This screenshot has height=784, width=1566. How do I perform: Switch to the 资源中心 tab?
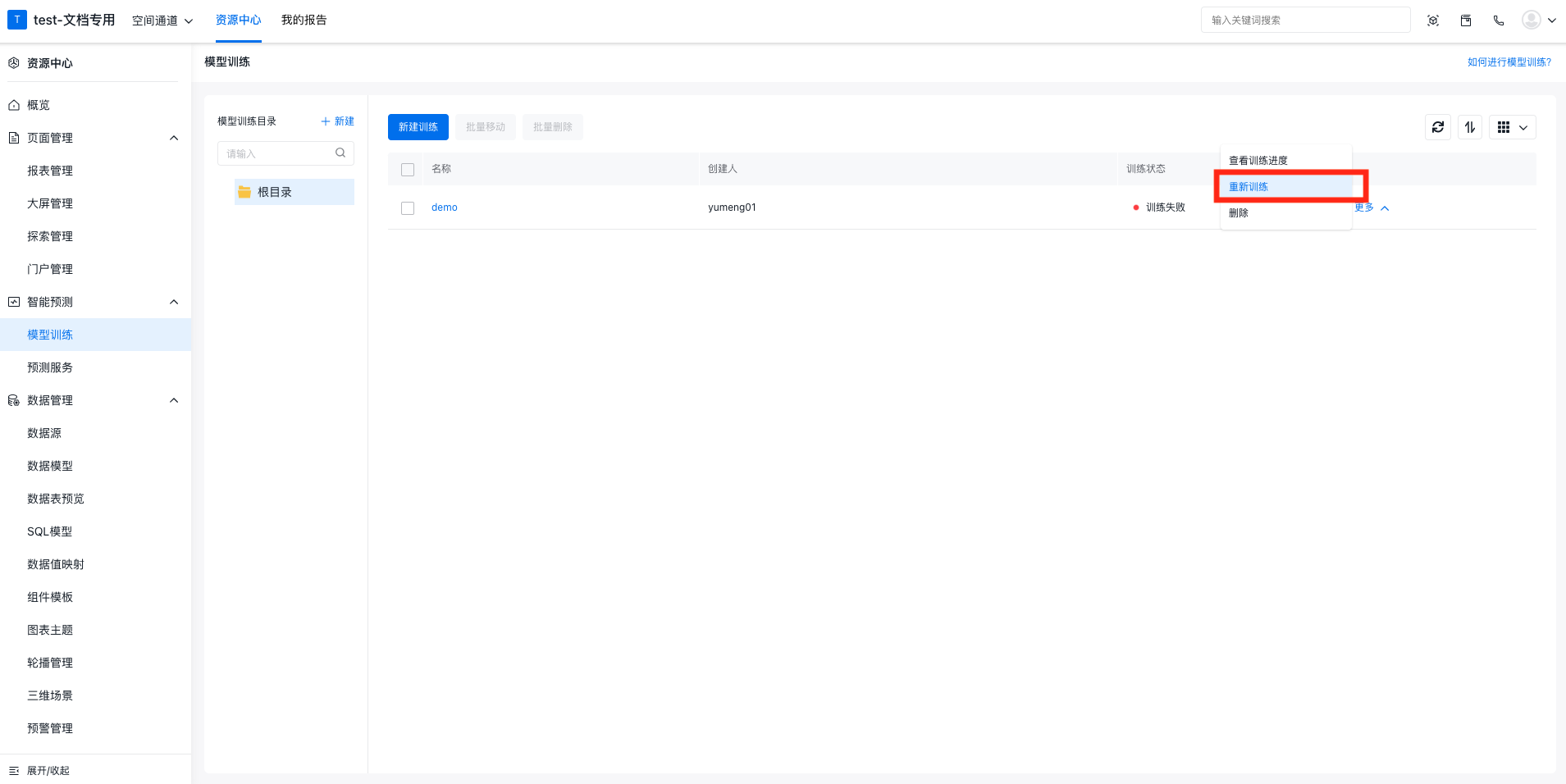[239, 21]
